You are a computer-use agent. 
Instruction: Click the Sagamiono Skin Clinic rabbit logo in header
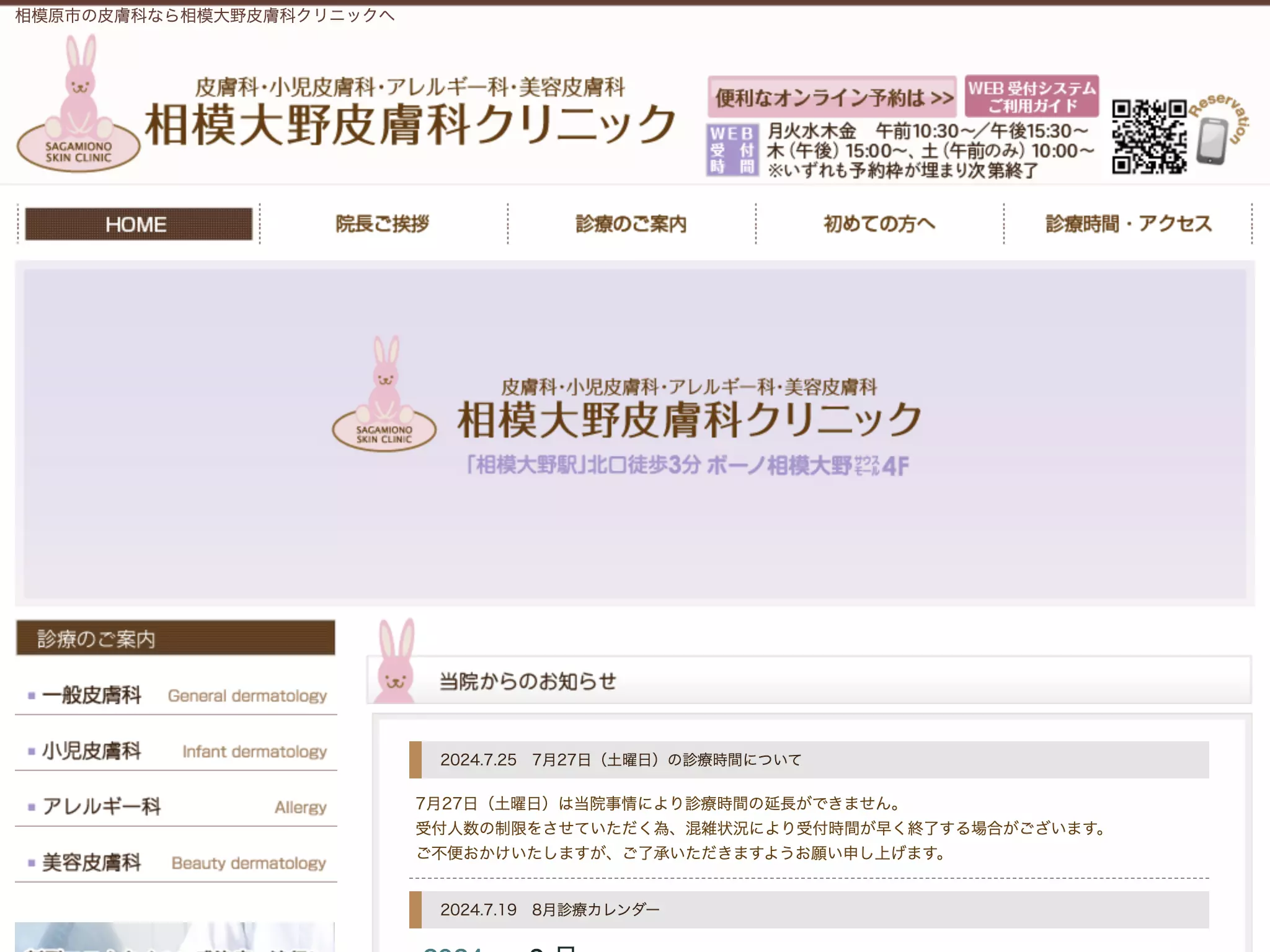pos(79,104)
